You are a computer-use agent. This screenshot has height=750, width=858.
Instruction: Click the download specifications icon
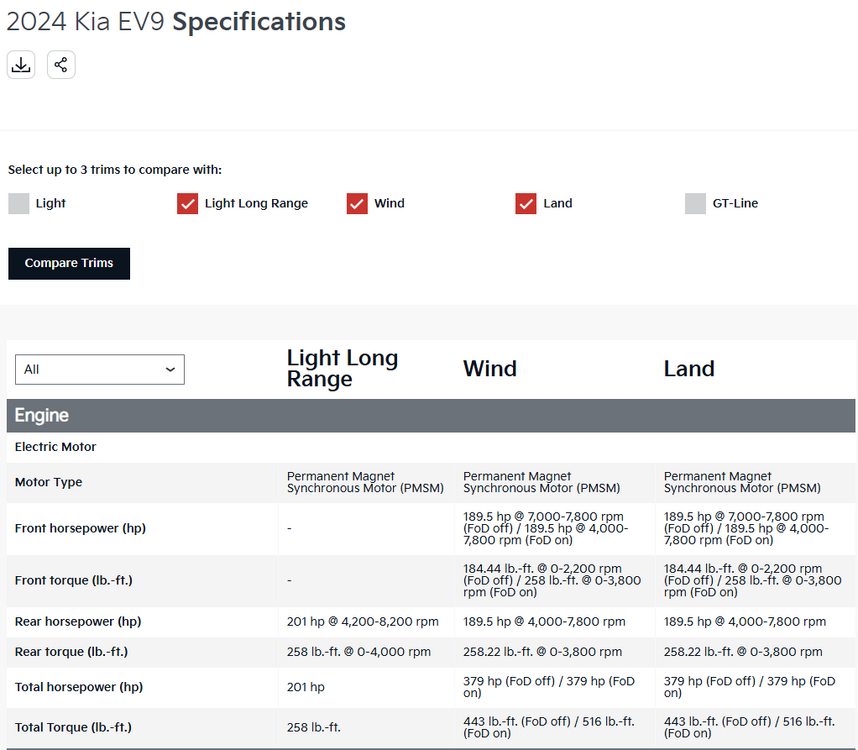tap(21, 65)
